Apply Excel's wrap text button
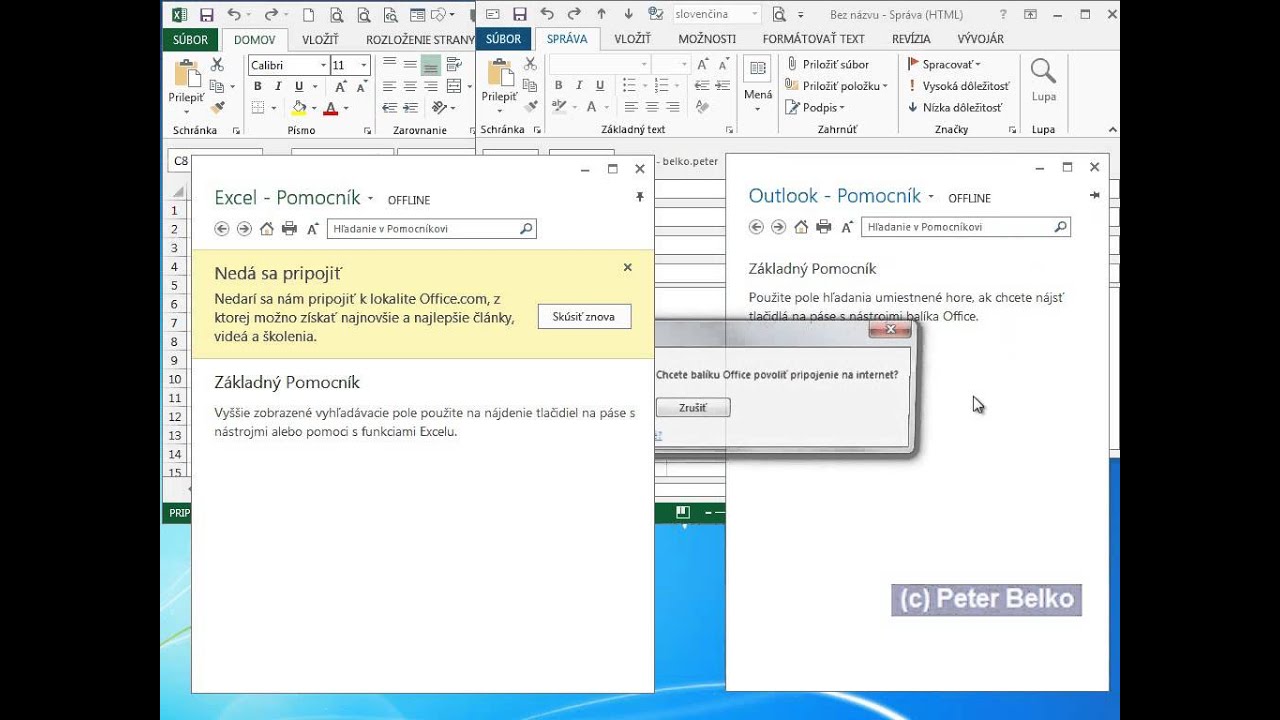This screenshot has height=720, width=1280. [x=455, y=65]
